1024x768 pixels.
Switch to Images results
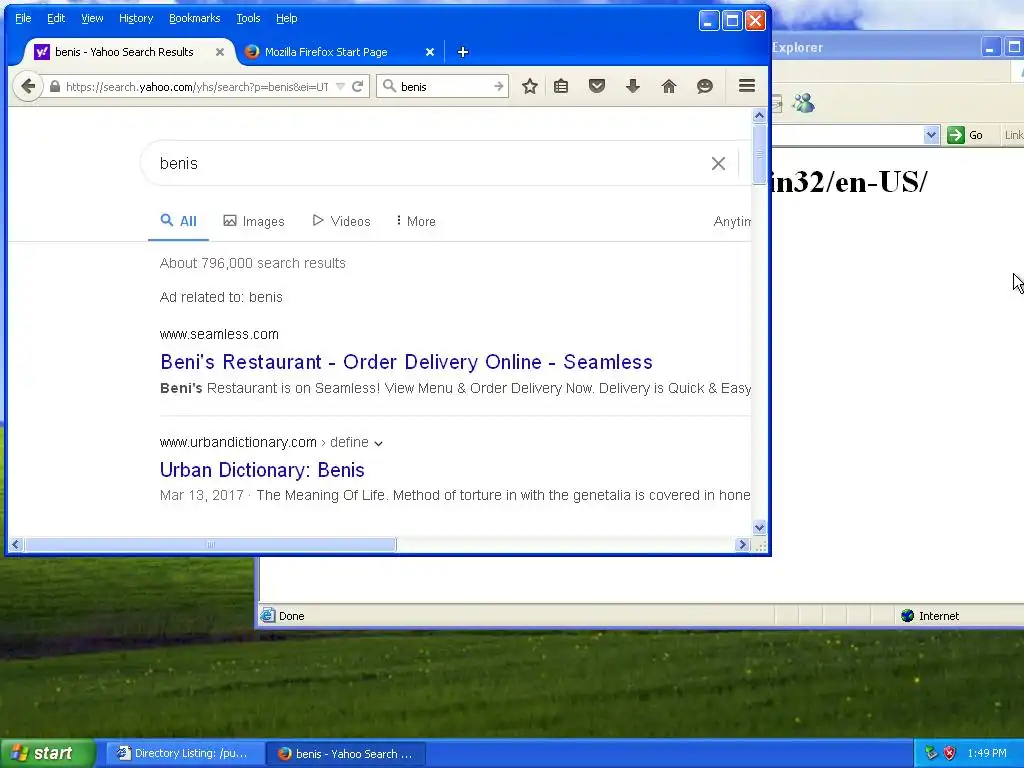tap(254, 221)
